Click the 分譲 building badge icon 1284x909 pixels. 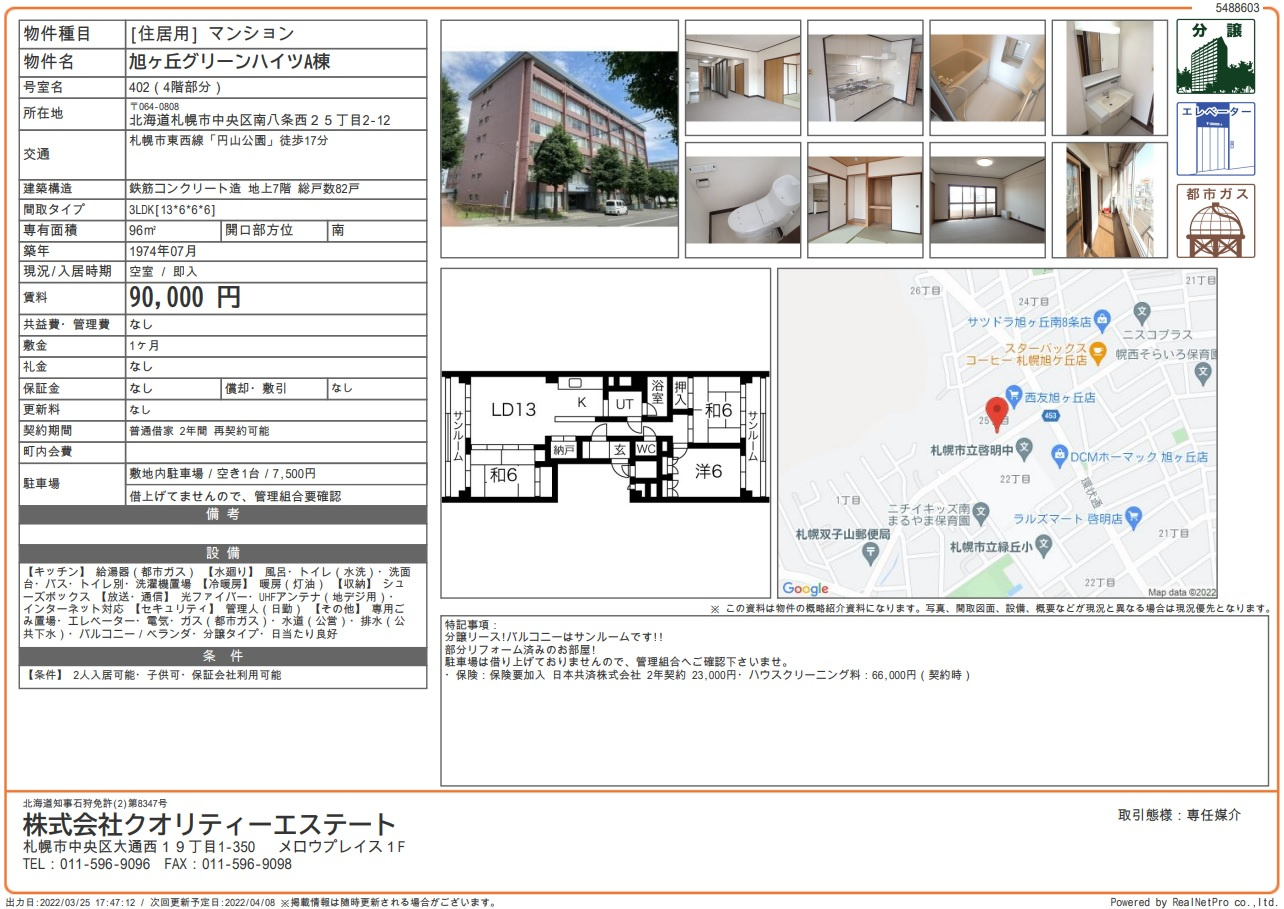coord(1215,57)
